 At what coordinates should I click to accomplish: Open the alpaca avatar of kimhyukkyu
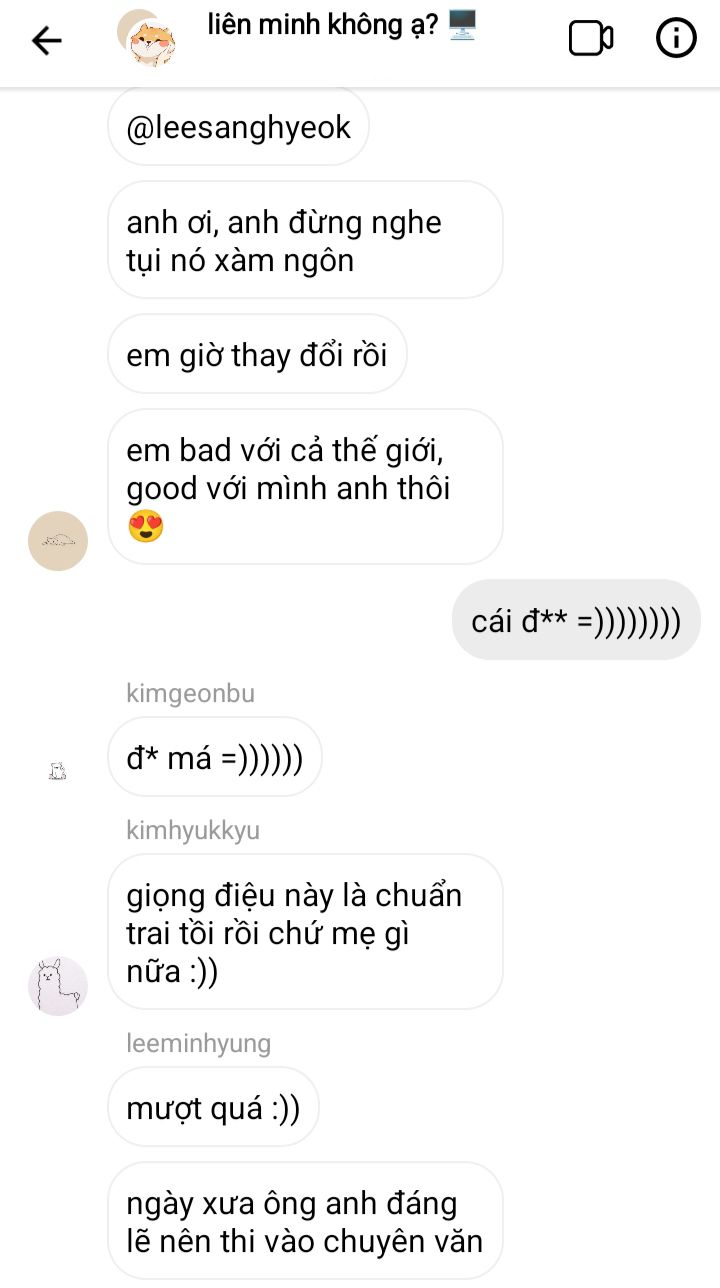tap(58, 986)
